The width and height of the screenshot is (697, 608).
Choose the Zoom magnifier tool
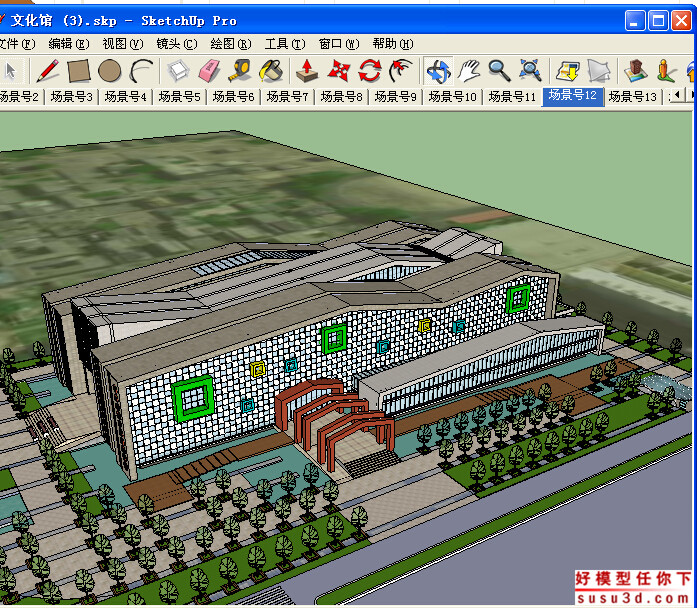click(500, 71)
